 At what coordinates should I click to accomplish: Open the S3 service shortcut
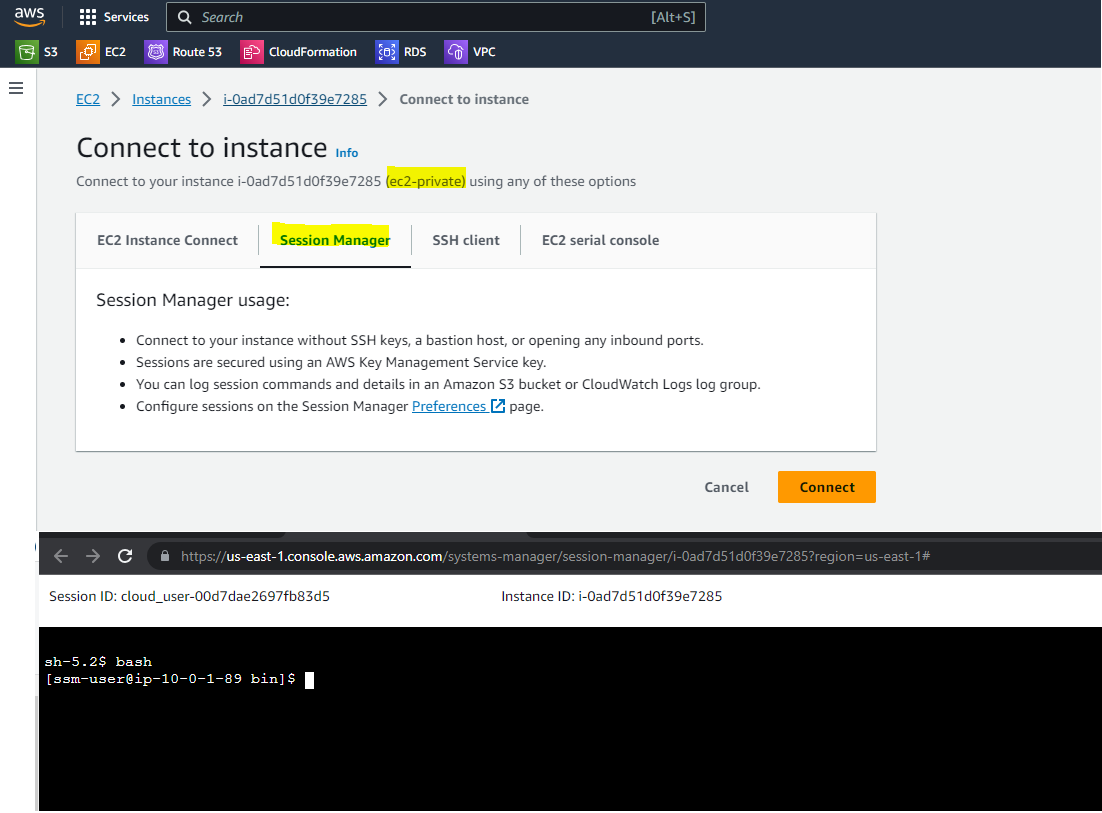[x=37, y=52]
